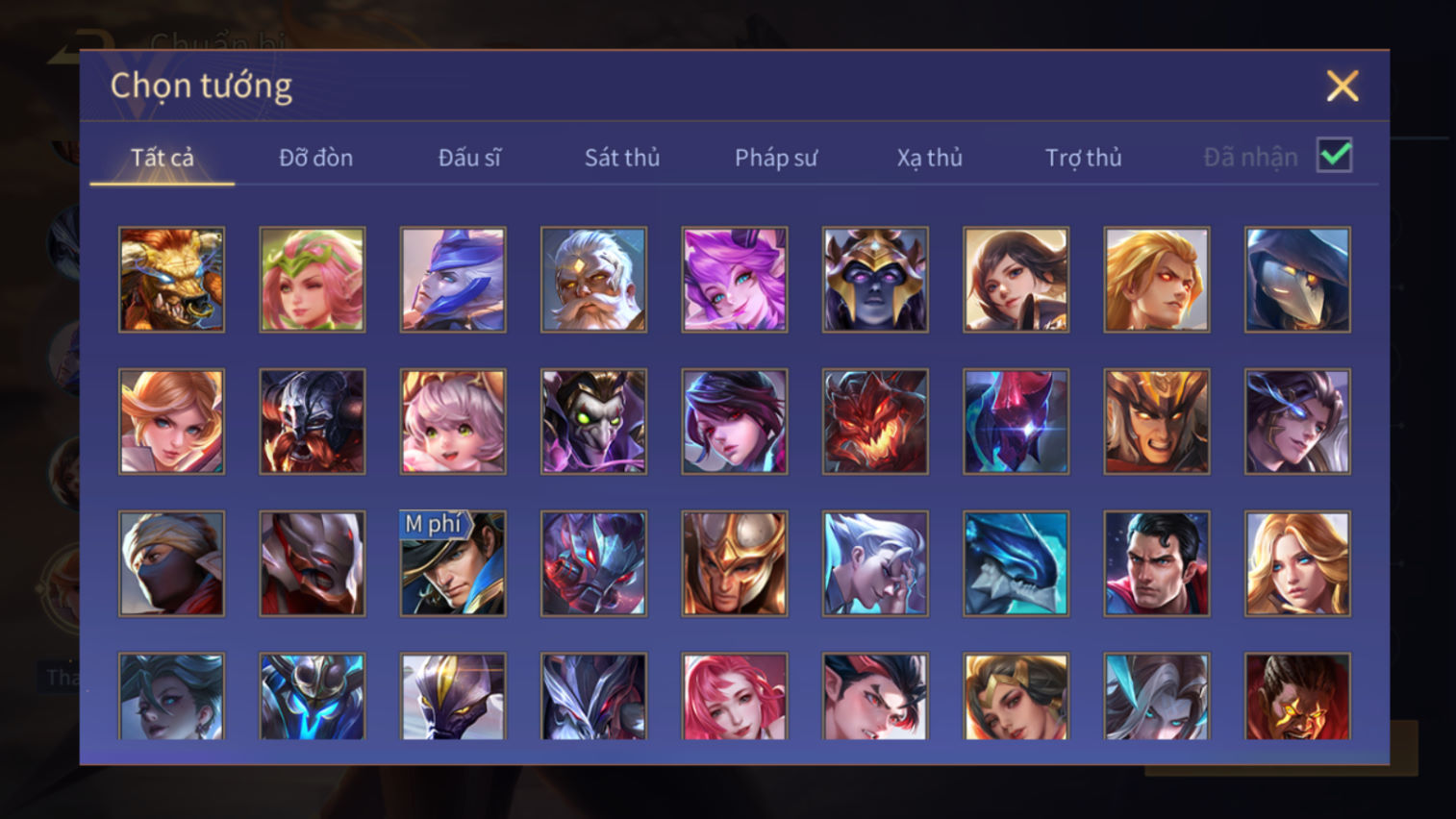1456x819 pixels.
Task: Choose the hero with 'M phí' tag
Action: point(453,563)
